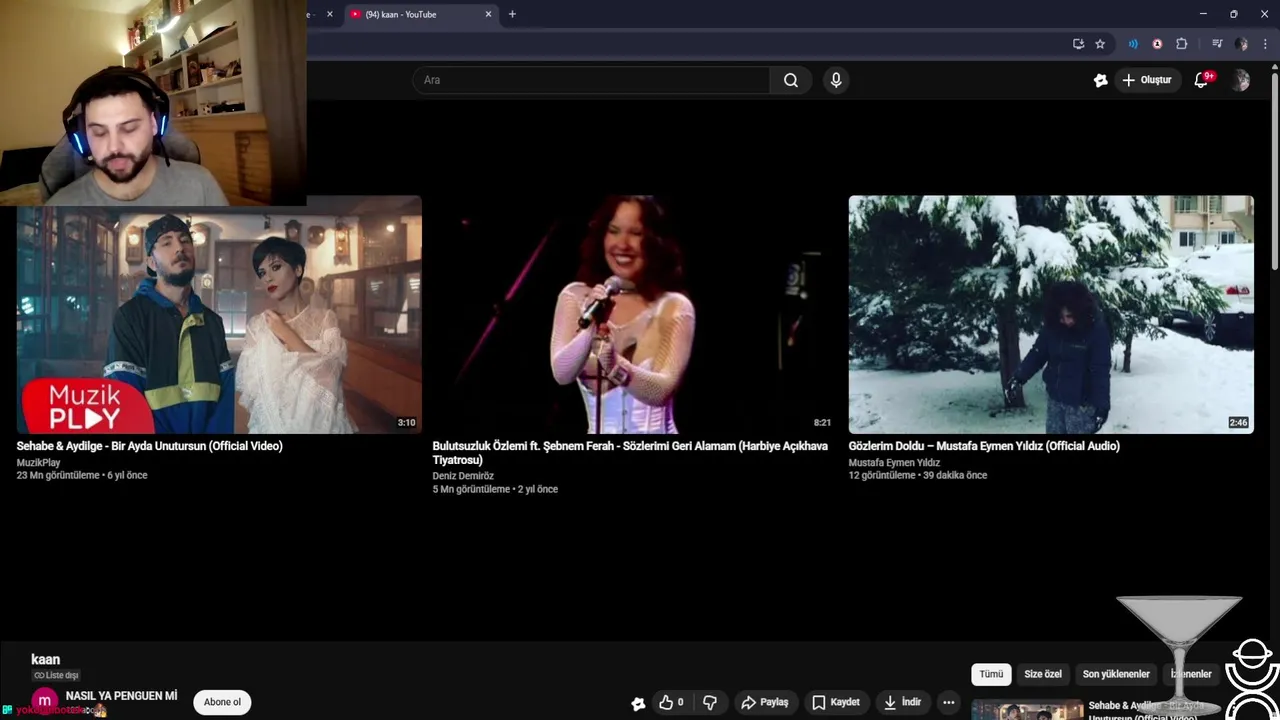Open the YouTube notifications bell
The image size is (1280, 720).
(1201, 80)
